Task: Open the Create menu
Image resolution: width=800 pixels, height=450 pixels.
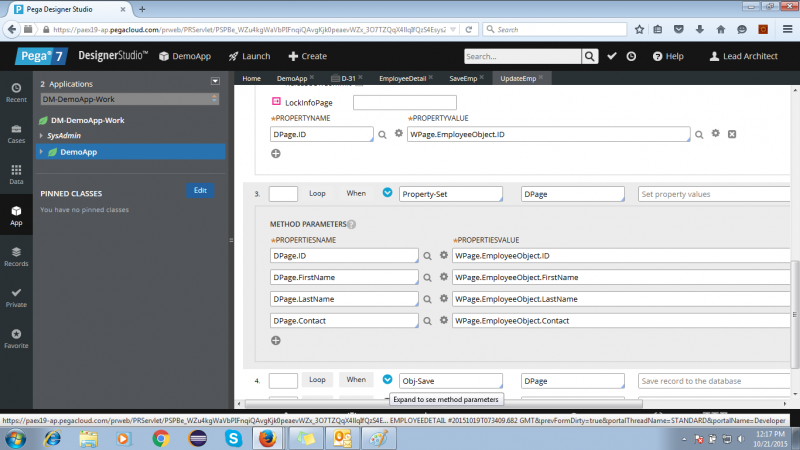Action: pos(308,56)
